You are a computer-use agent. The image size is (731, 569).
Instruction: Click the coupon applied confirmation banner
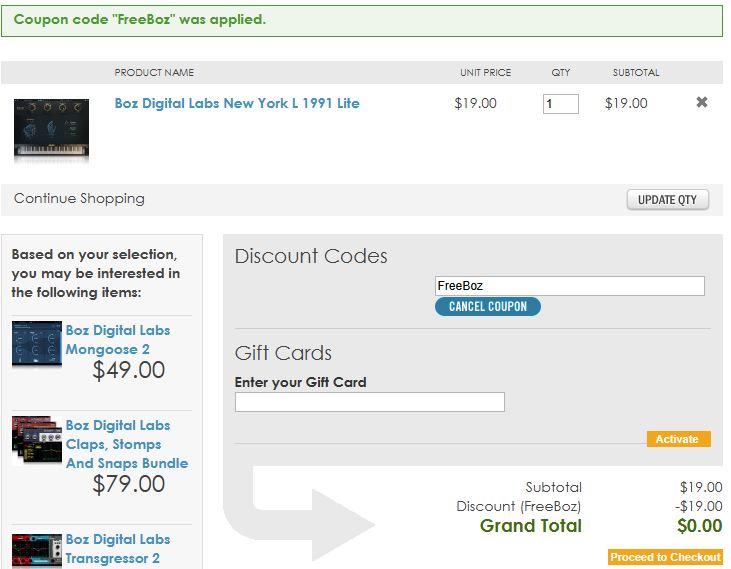pyautogui.click(x=362, y=21)
